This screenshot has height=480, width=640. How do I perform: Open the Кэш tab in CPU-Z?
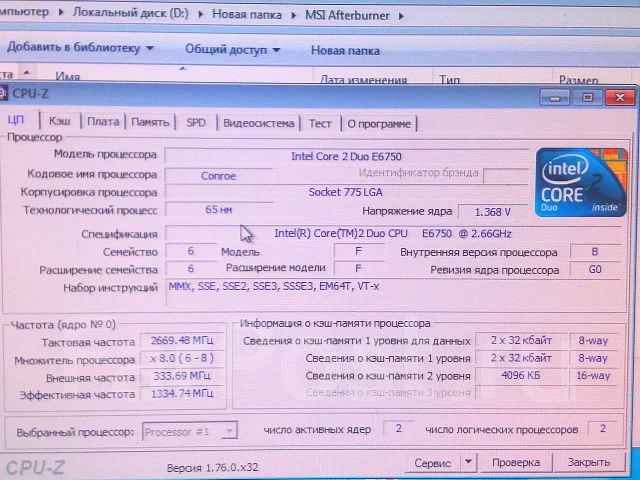pyautogui.click(x=60, y=121)
